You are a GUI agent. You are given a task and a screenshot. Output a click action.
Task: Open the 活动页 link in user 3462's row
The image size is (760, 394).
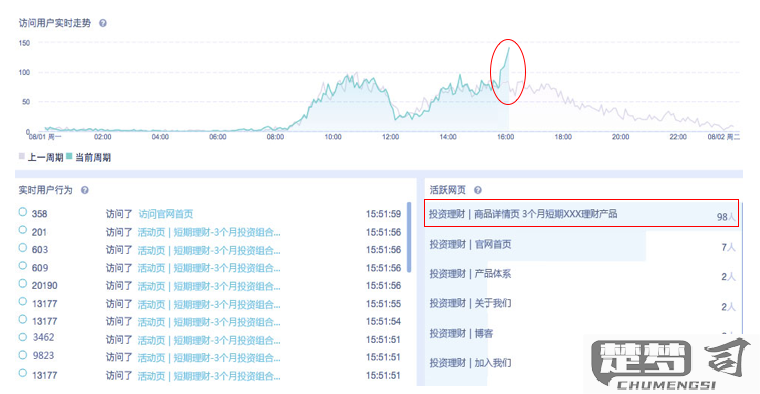pyautogui.click(x=209, y=340)
